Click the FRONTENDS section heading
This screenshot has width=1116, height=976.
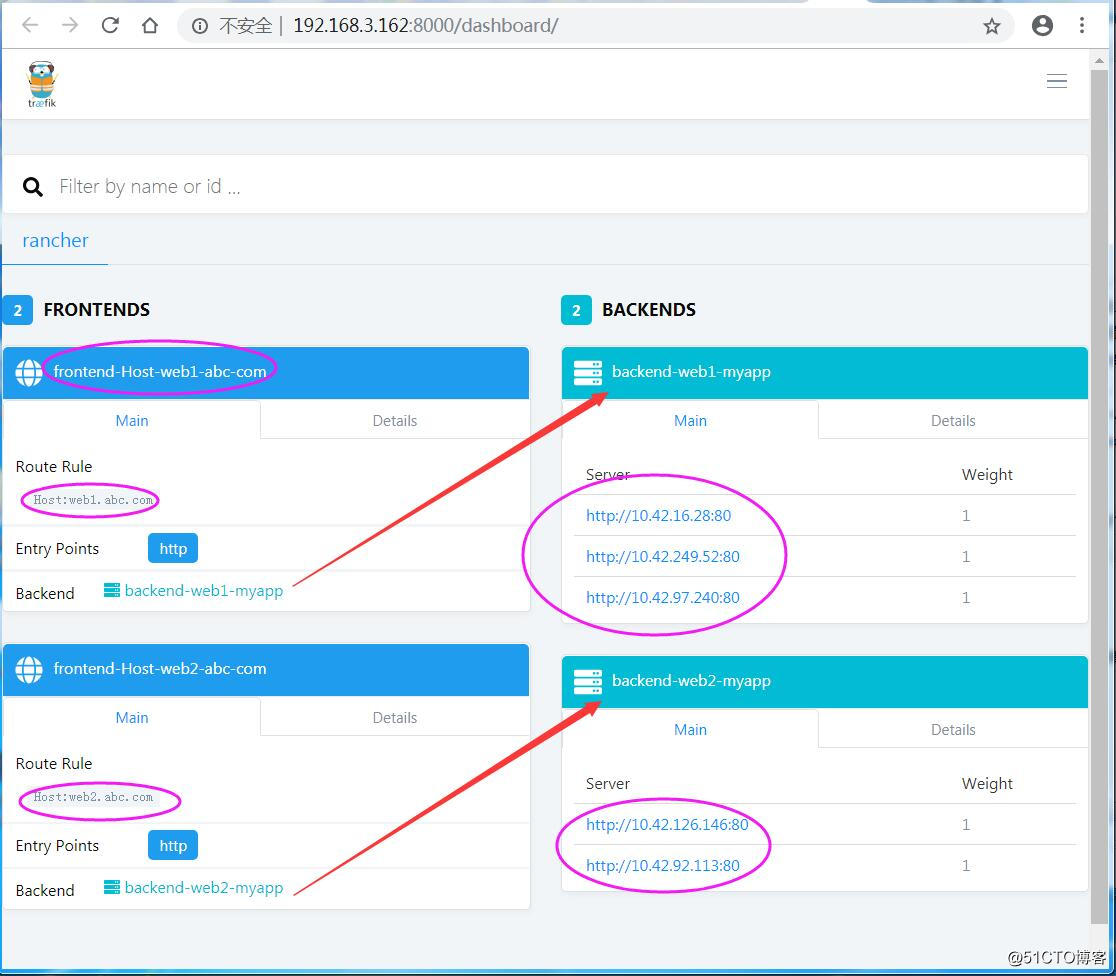[x=97, y=310]
